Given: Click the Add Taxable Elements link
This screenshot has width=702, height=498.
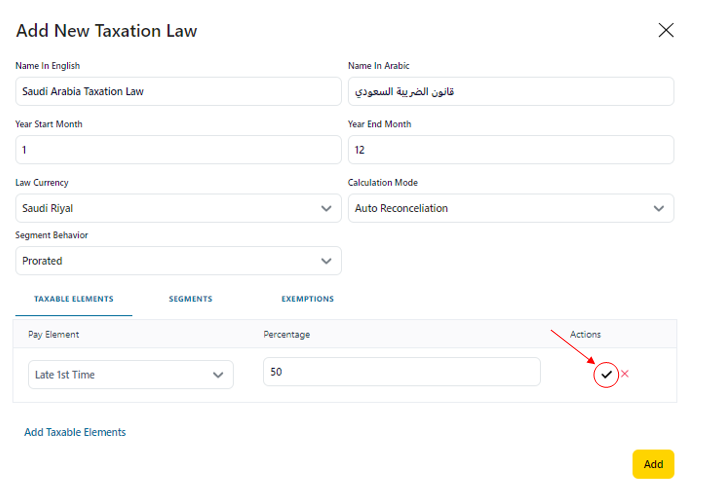Looking at the screenshot, I should click(x=75, y=432).
